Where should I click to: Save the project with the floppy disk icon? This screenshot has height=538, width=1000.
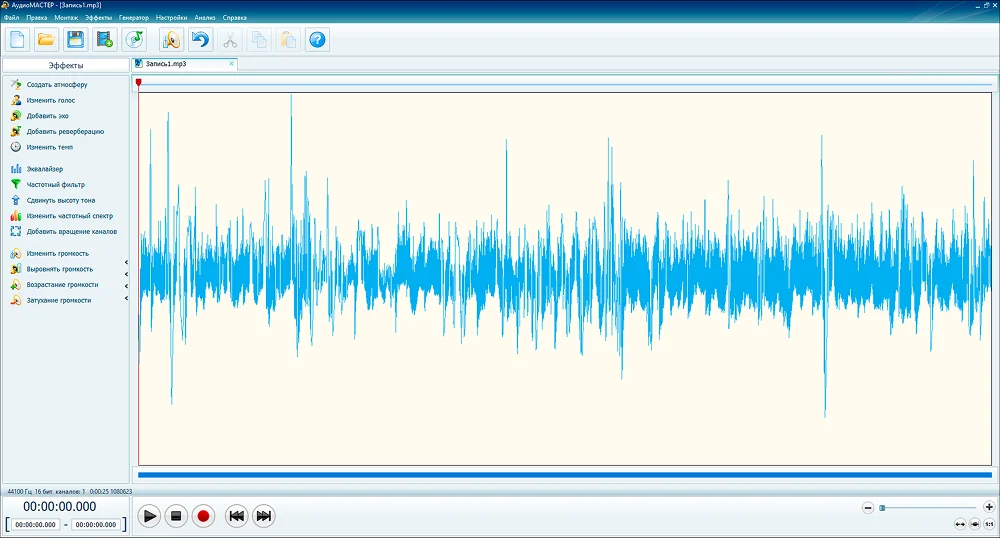click(75, 40)
